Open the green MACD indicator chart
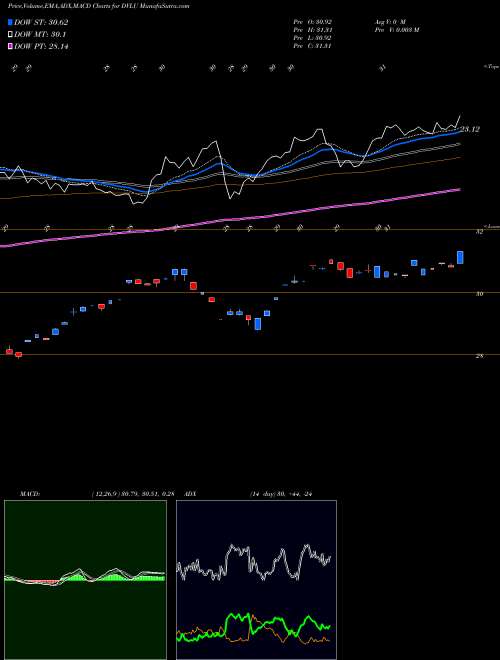This screenshot has height=660, width=500. coord(85,580)
